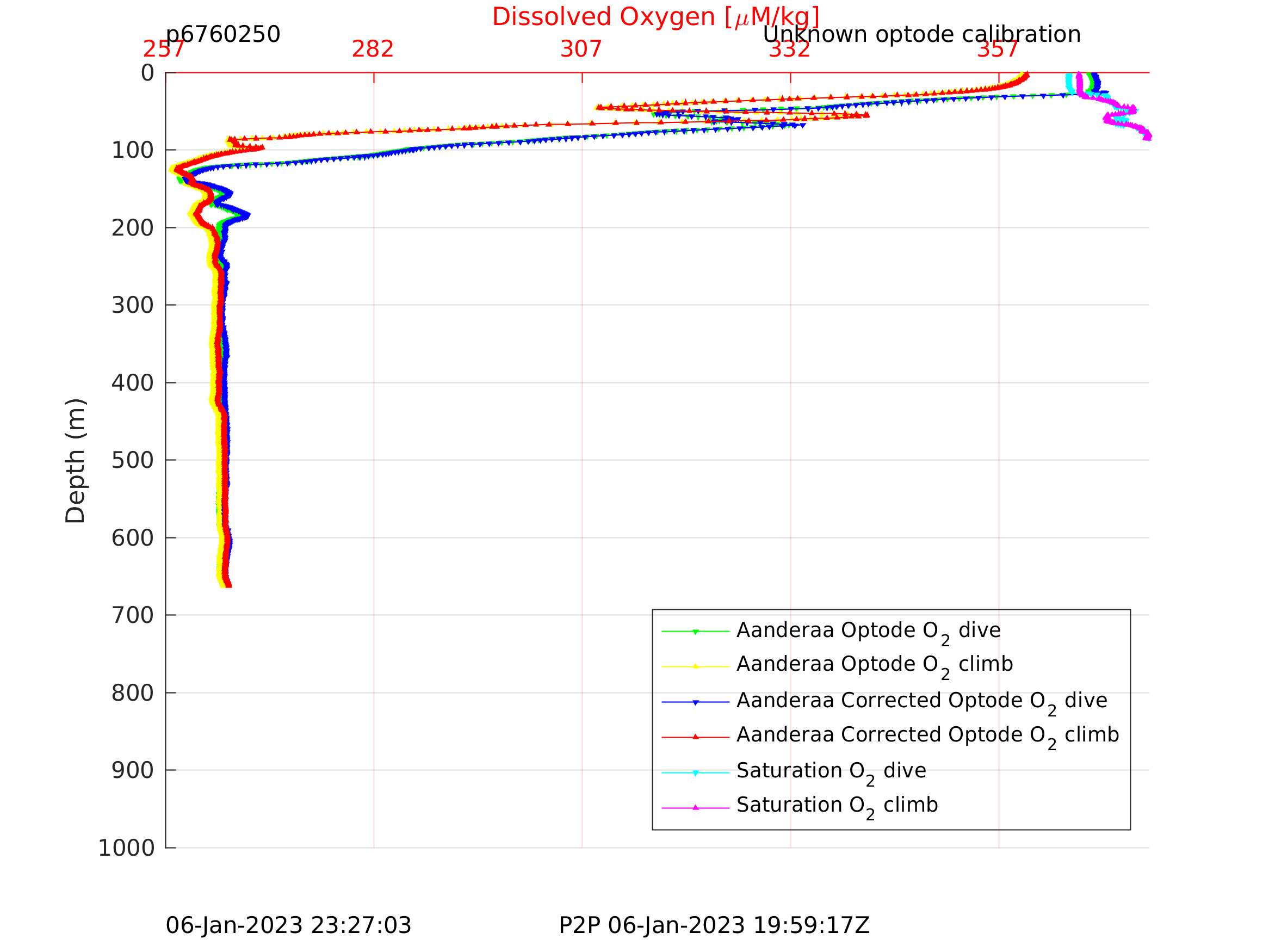
Task: Click the depth tick label '300'
Action: [133, 305]
